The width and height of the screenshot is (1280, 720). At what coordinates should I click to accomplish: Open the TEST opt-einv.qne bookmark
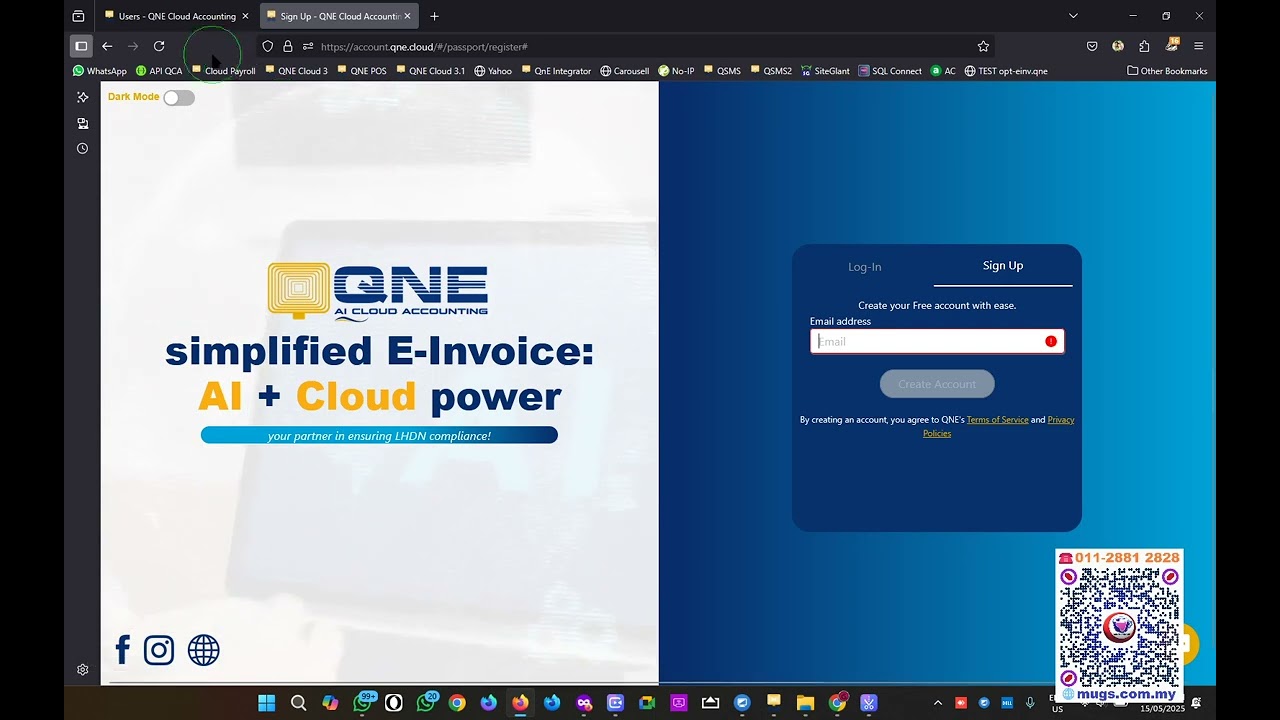coord(1006,71)
